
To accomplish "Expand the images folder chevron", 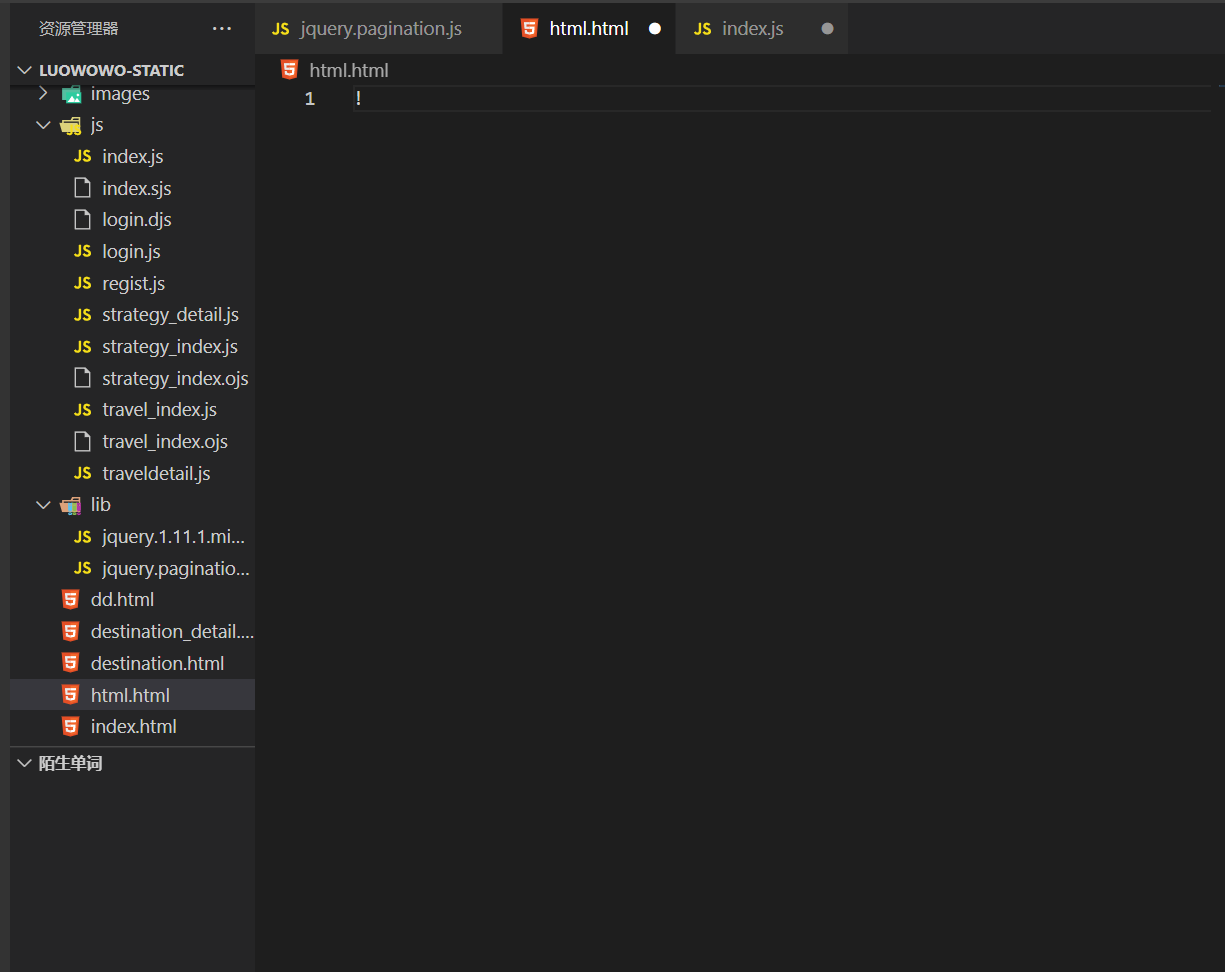I will pos(42,94).
